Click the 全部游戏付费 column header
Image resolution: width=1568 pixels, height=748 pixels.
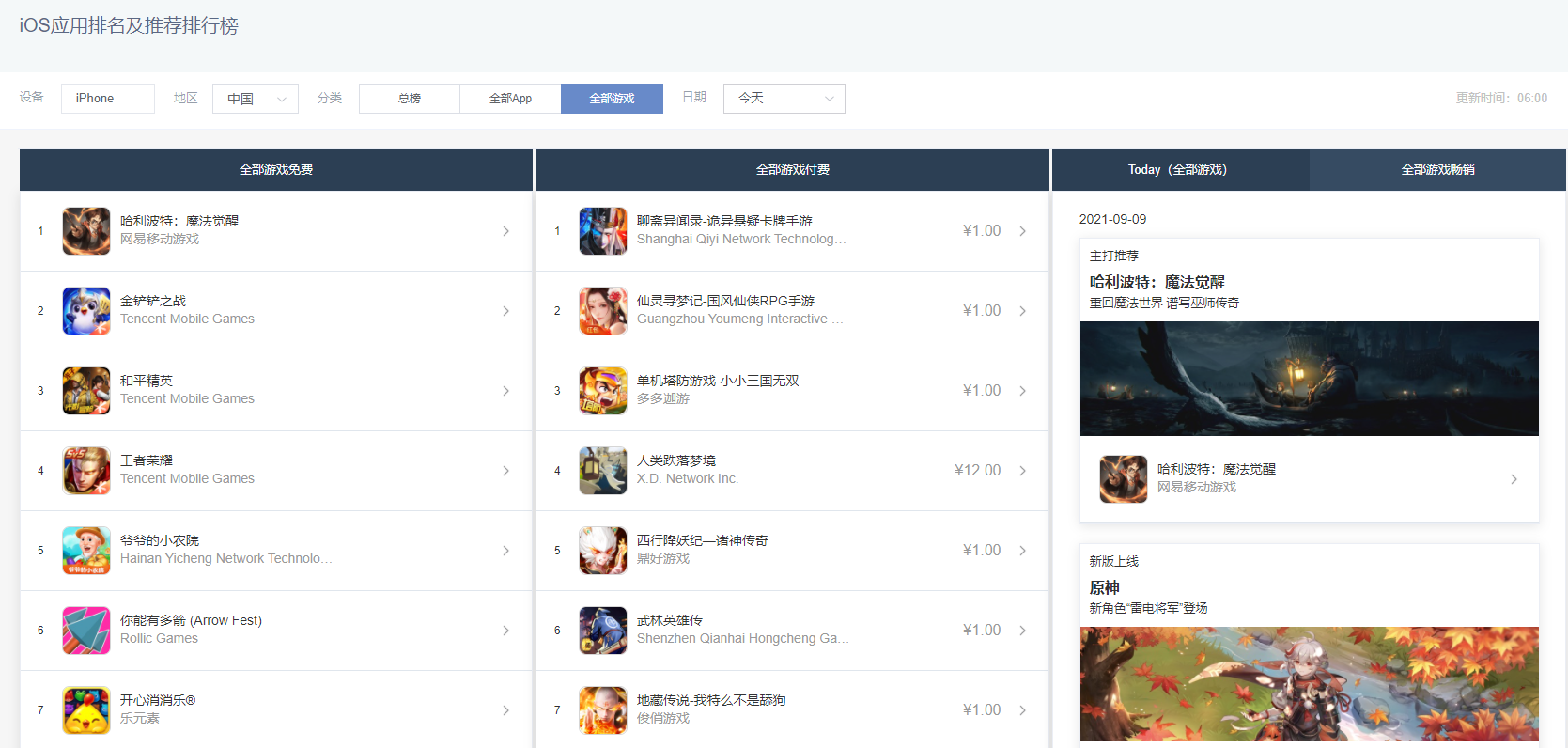(792, 170)
